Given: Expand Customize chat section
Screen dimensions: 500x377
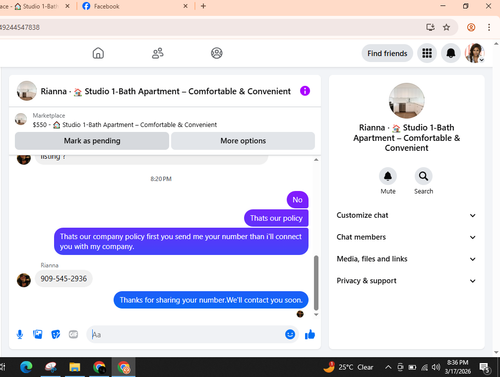Looking at the screenshot, I should click(x=406, y=215).
